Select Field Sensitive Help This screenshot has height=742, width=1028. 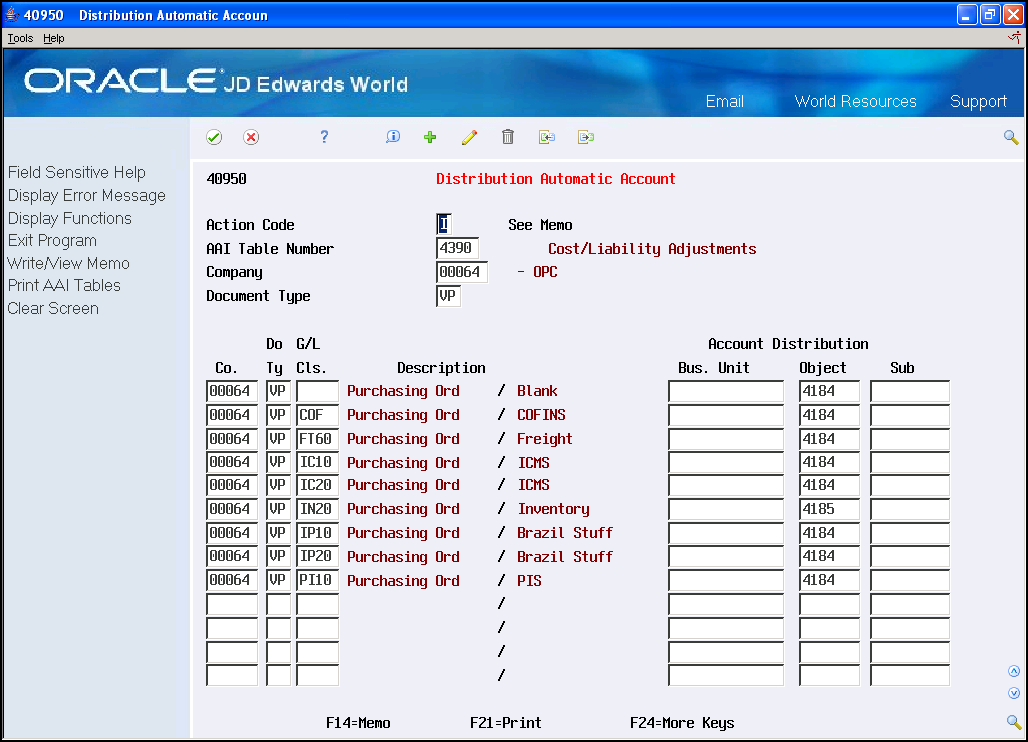point(77,172)
